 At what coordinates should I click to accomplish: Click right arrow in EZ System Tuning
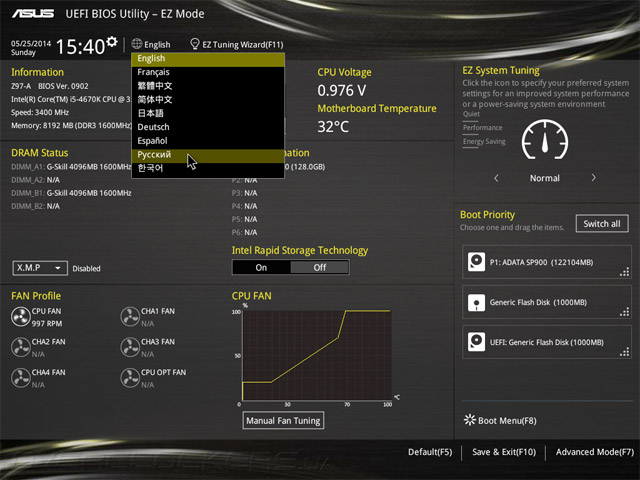tap(593, 178)
